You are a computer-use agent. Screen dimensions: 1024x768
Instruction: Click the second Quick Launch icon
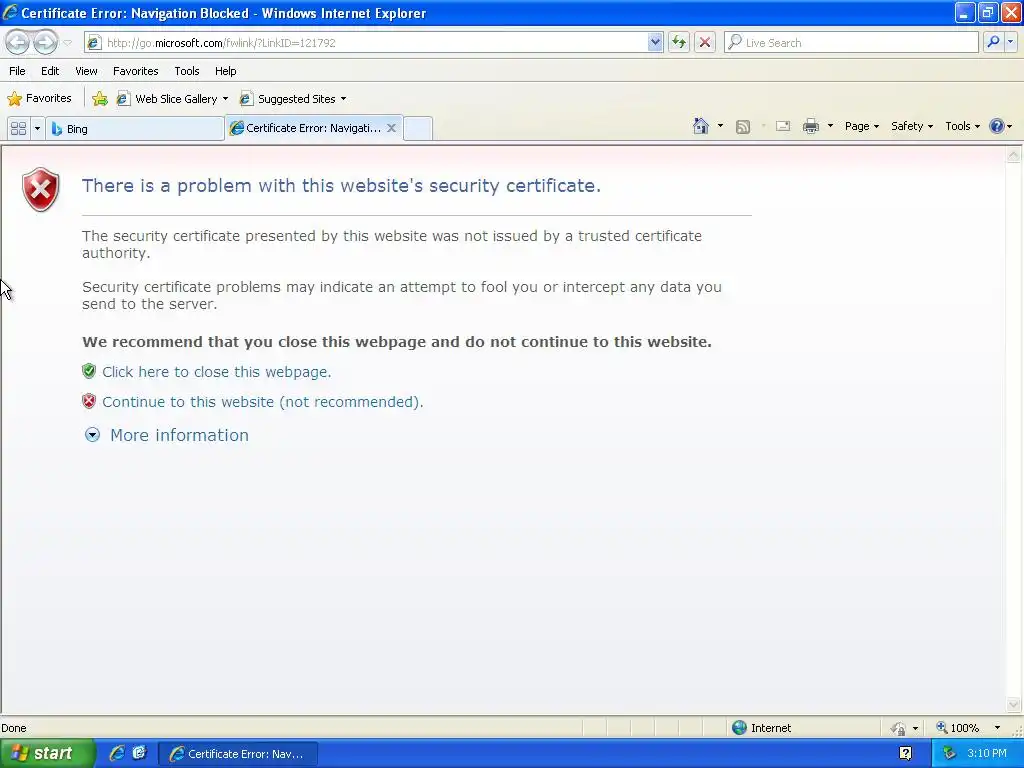[139, 753]
